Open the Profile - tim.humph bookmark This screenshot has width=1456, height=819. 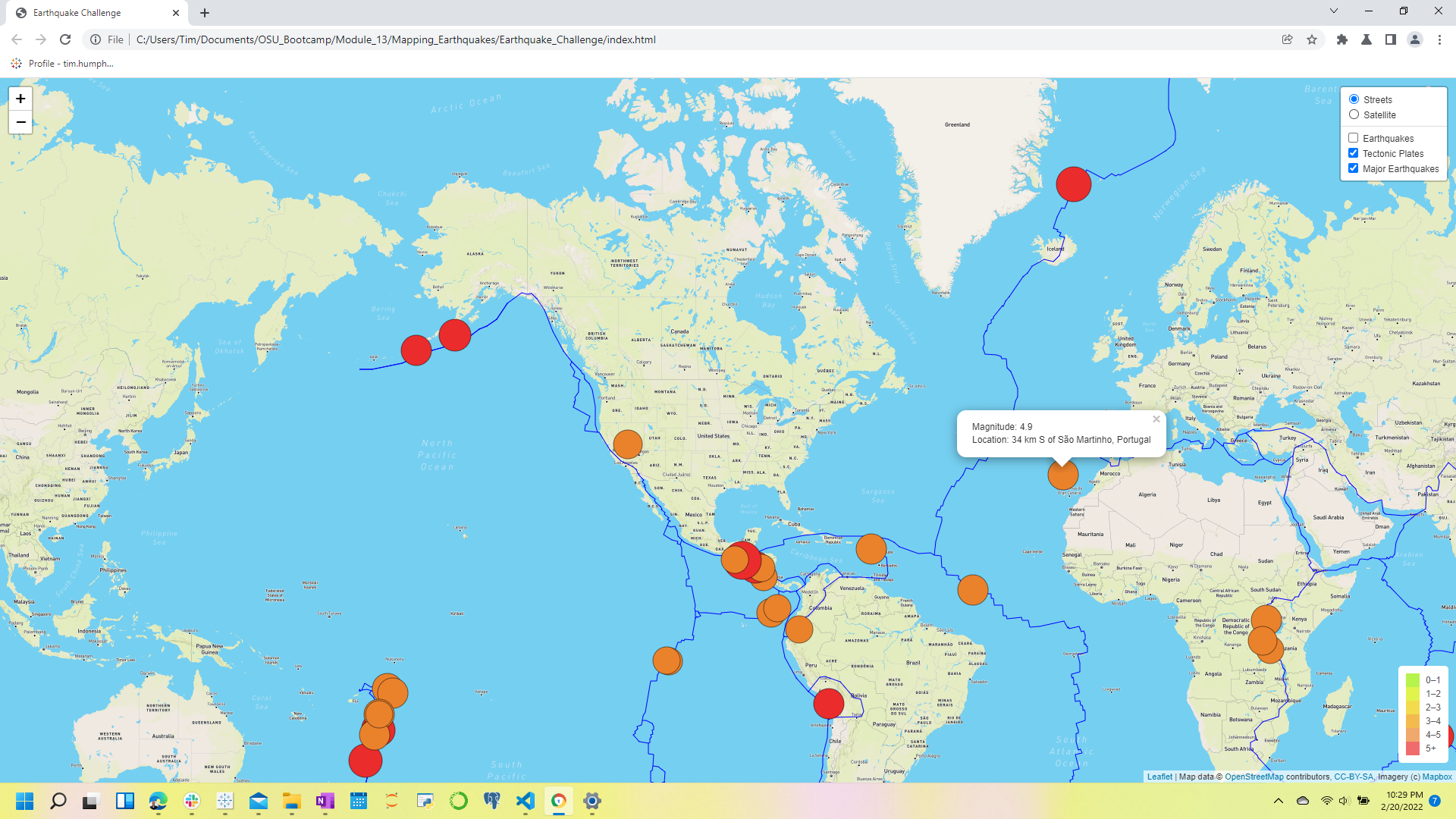[62, 64]
